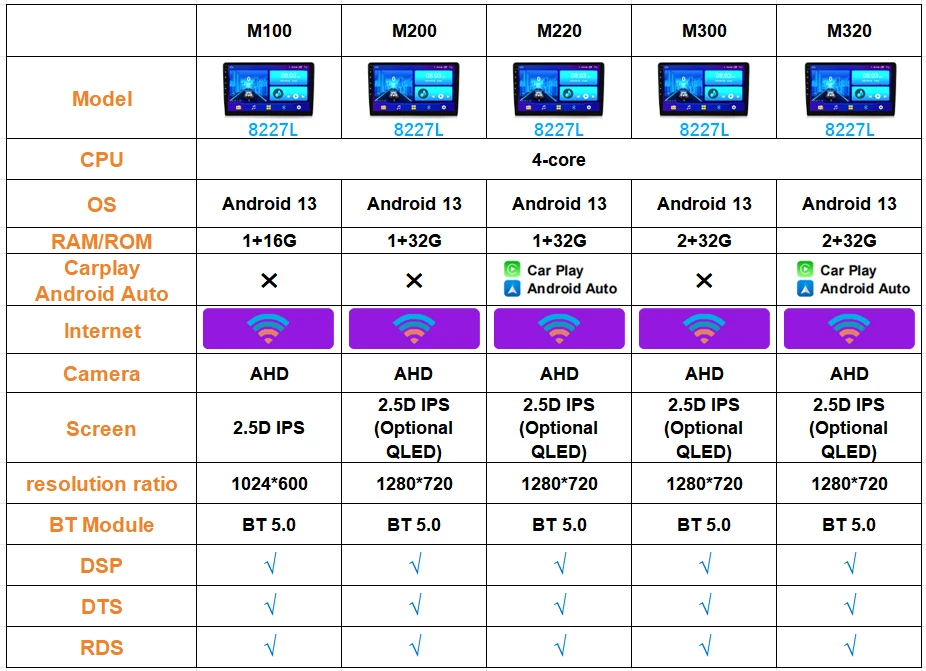Click the CarPlay icon in M320 column
Viewport: 926px width, 671px height.
click(805, 270)
